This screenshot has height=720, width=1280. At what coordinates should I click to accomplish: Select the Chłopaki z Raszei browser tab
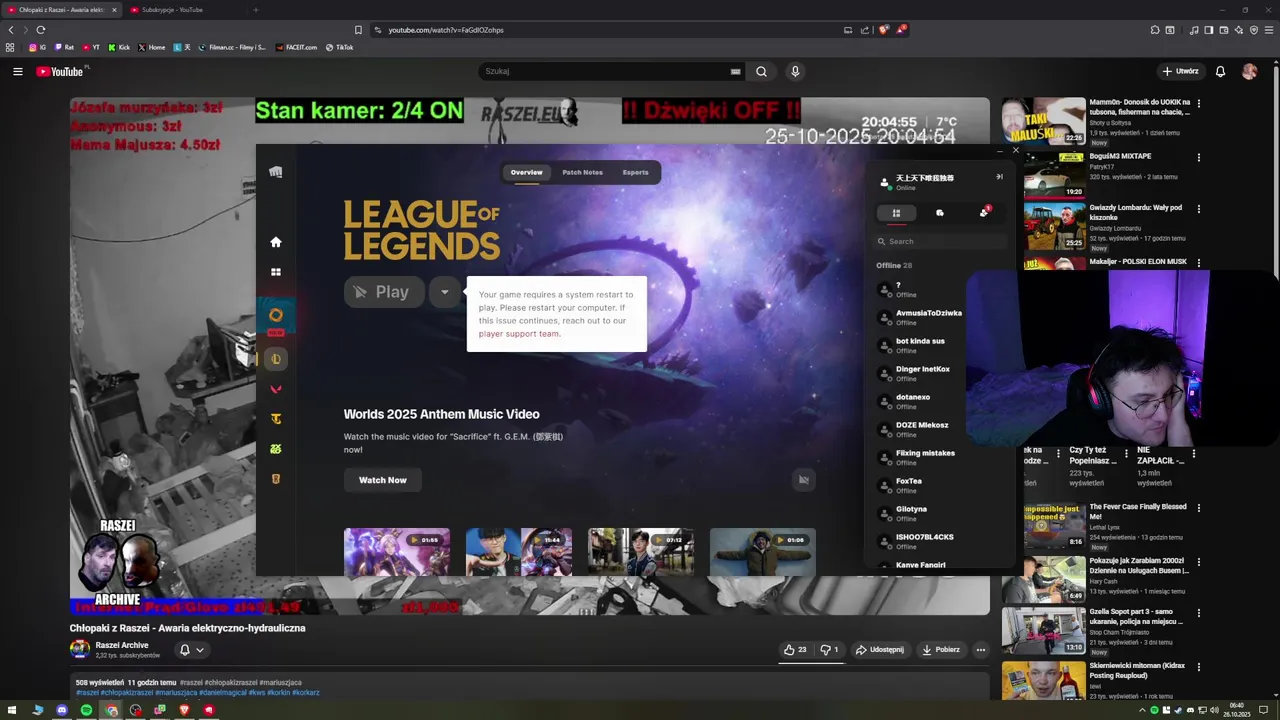pyautogui.click(x=62, y=10)
